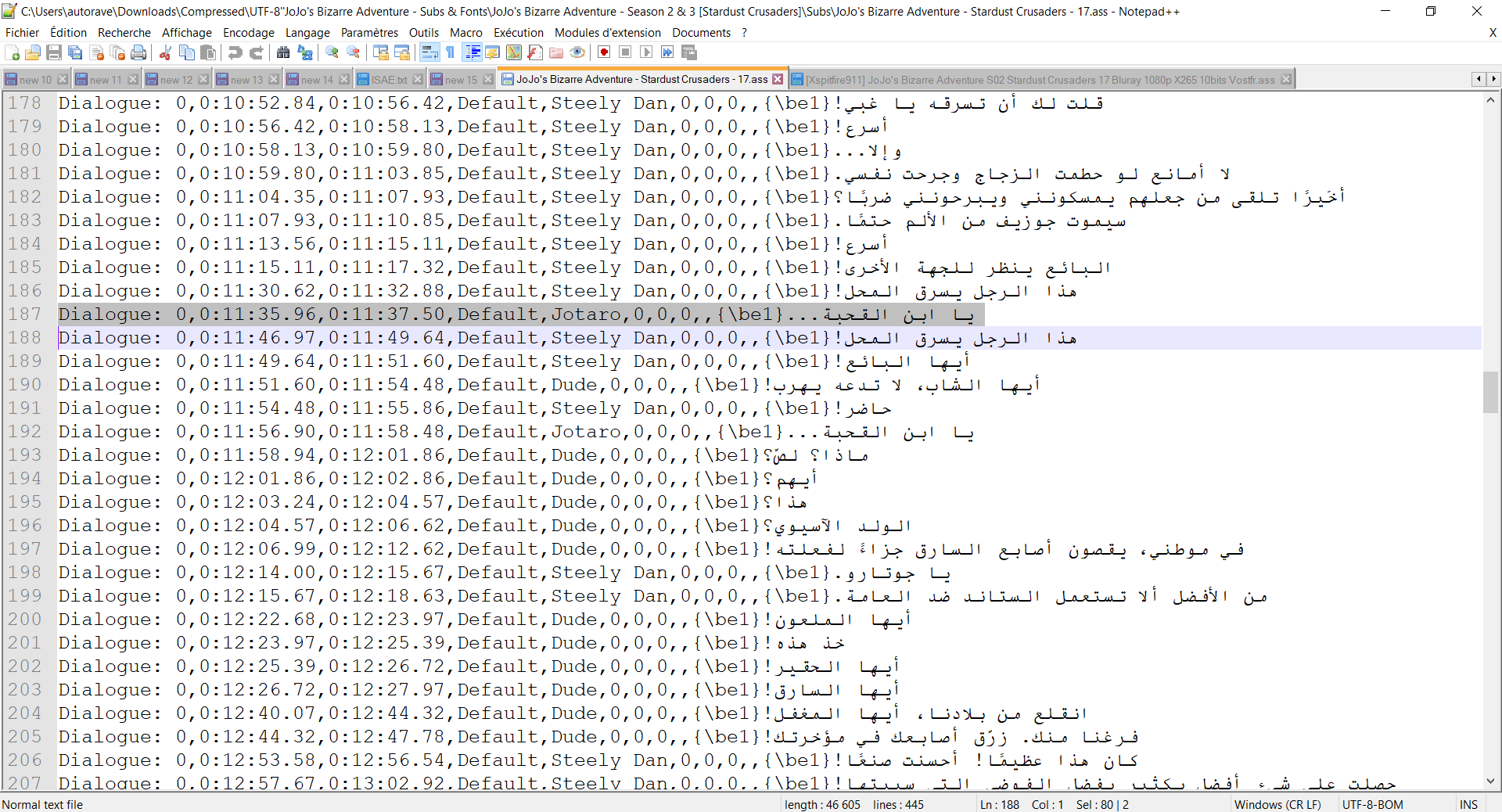Zoom in with the magnifier plus icon

tap(332, 52)
